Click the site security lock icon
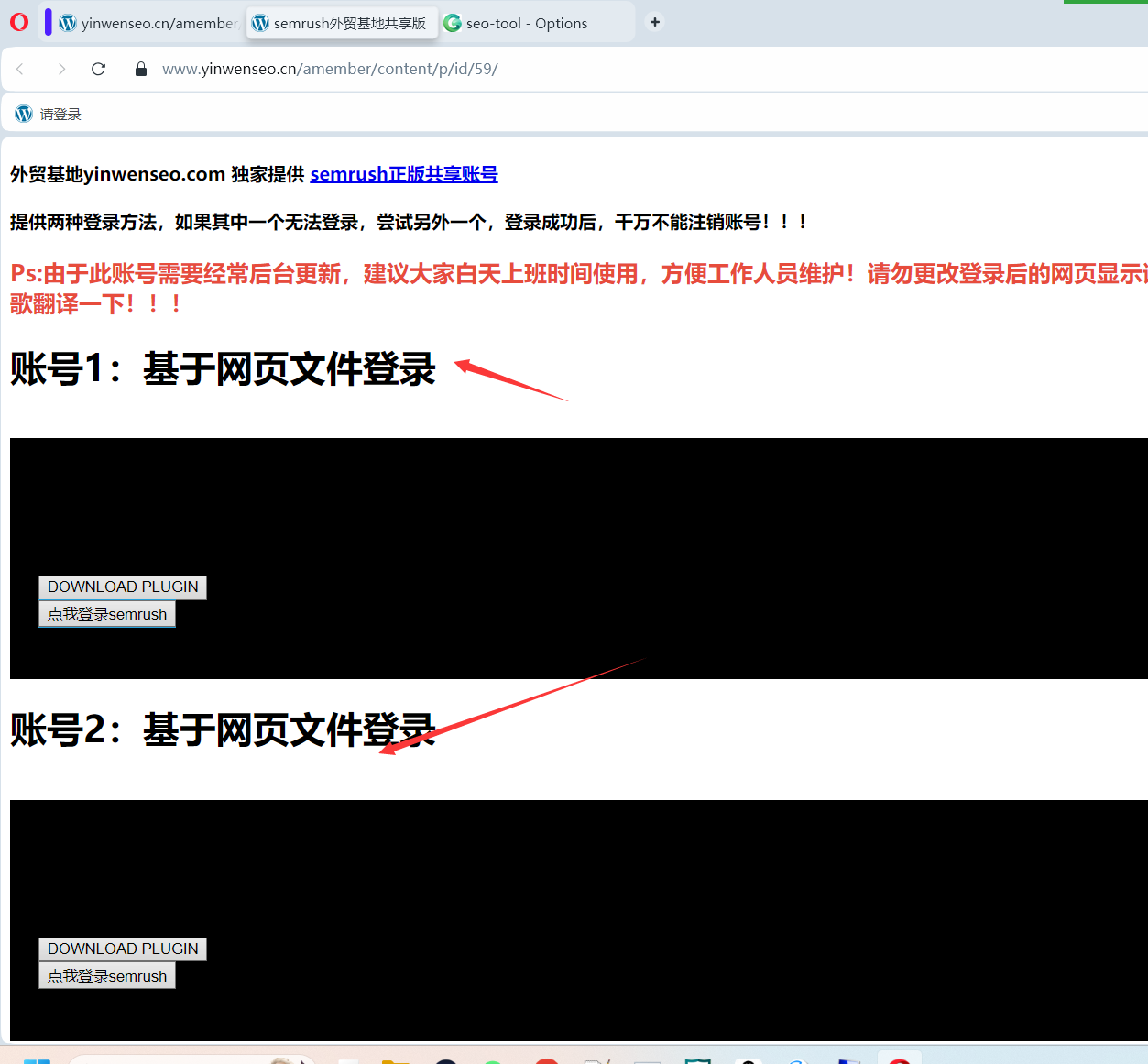Image resolution: width=1148 pixels, height=1064 pixels. 139,69
